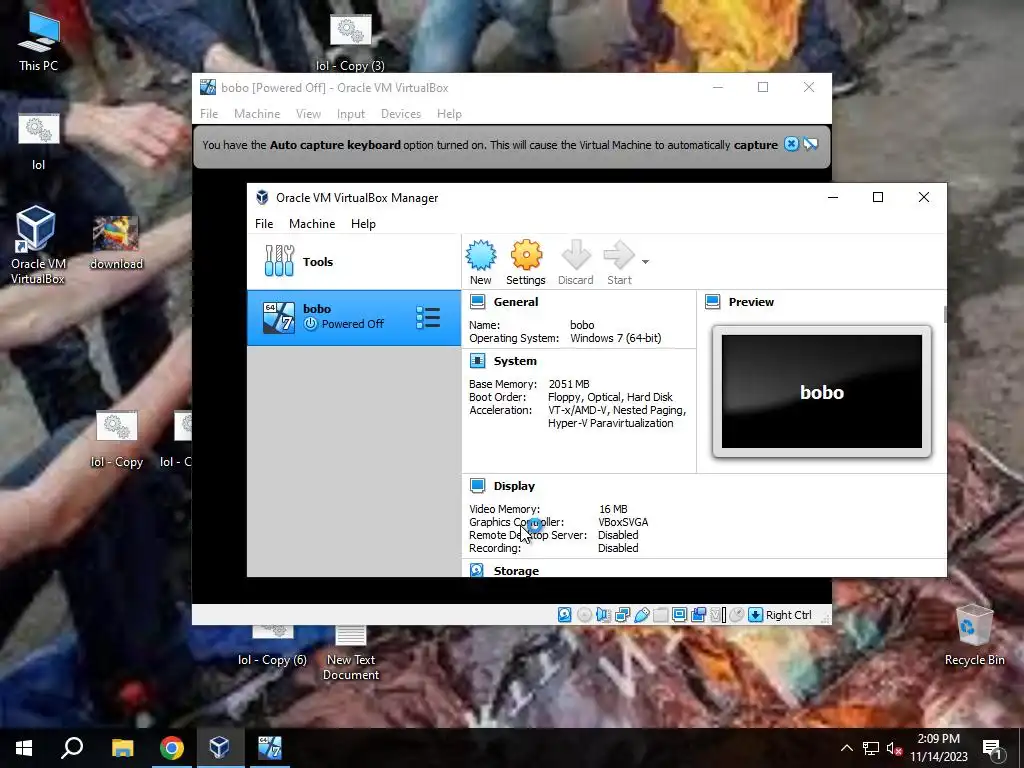Viewport: 1024px width, 768px height.
Task: Click the optical disk status icon
Action: click(x=584, y=615)
